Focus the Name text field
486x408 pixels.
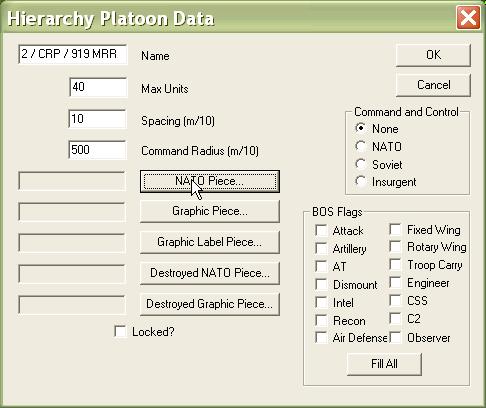tap(73, 54)
